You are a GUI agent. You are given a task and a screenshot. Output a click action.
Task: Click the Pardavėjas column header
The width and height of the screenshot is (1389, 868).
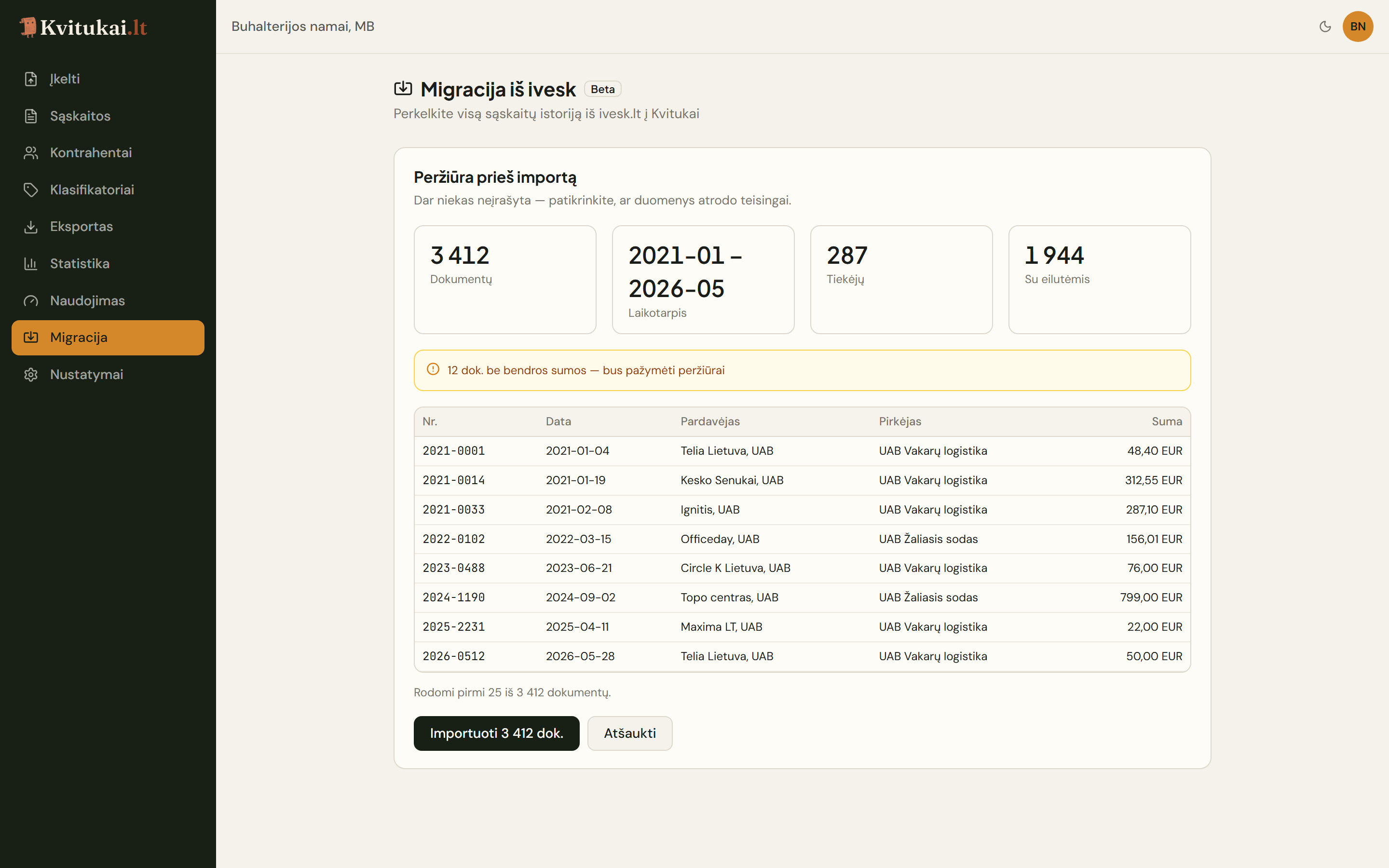[x=710, y=421]
